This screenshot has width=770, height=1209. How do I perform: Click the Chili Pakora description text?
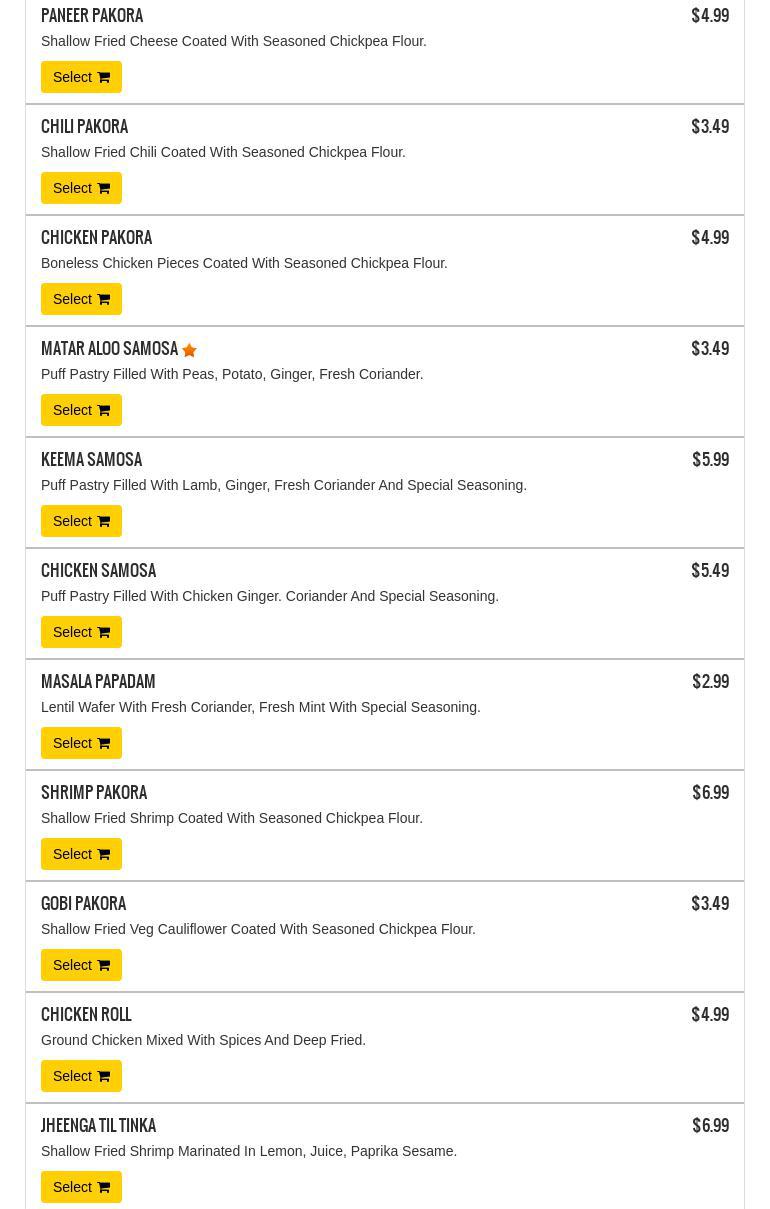pyautogui.click(x=223, y=152)
